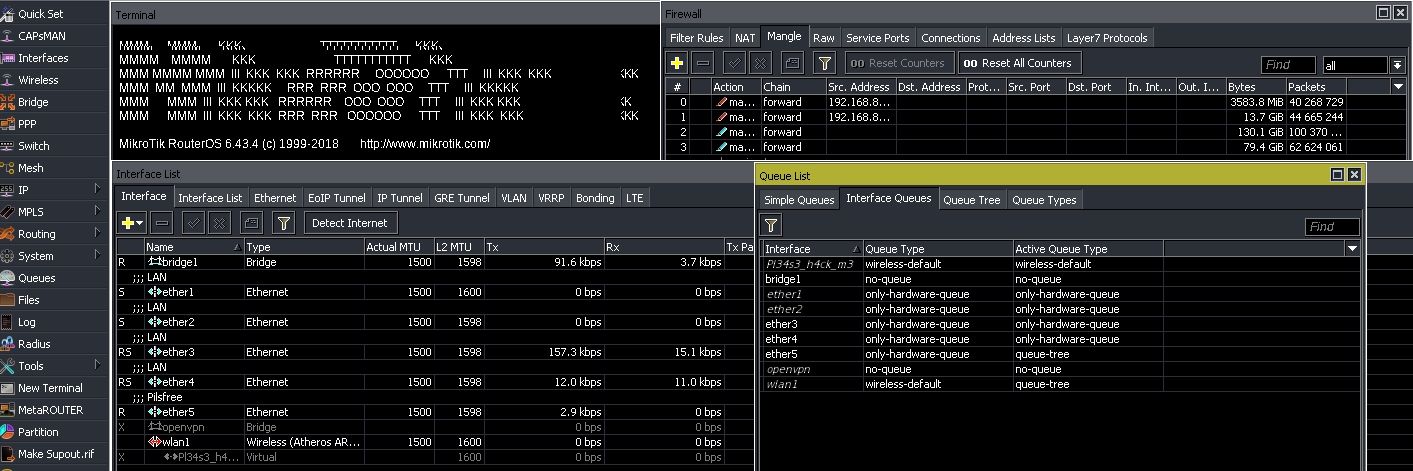Open the add interface dropdown arrow
The image size is (1413, 471).
(140, 223)
